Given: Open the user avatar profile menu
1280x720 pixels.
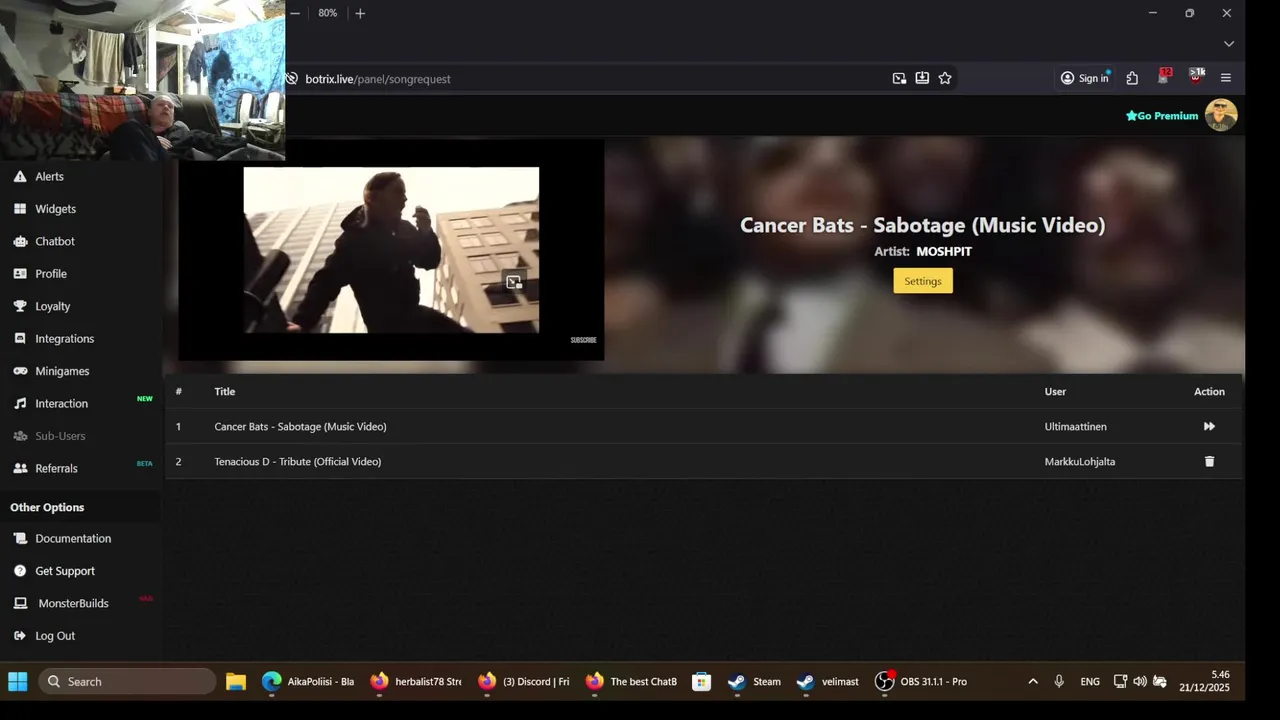Looking at the screenshot, I should coord(1221,115).
